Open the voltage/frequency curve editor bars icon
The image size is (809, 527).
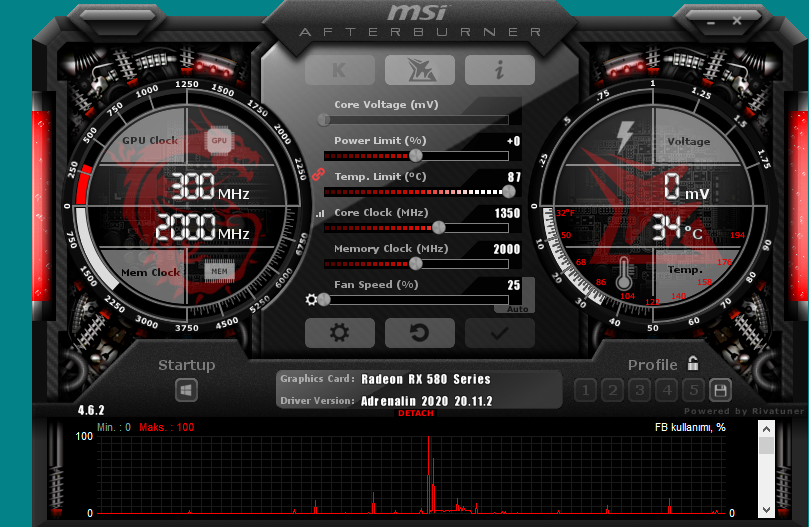click(x=320, y=213)
